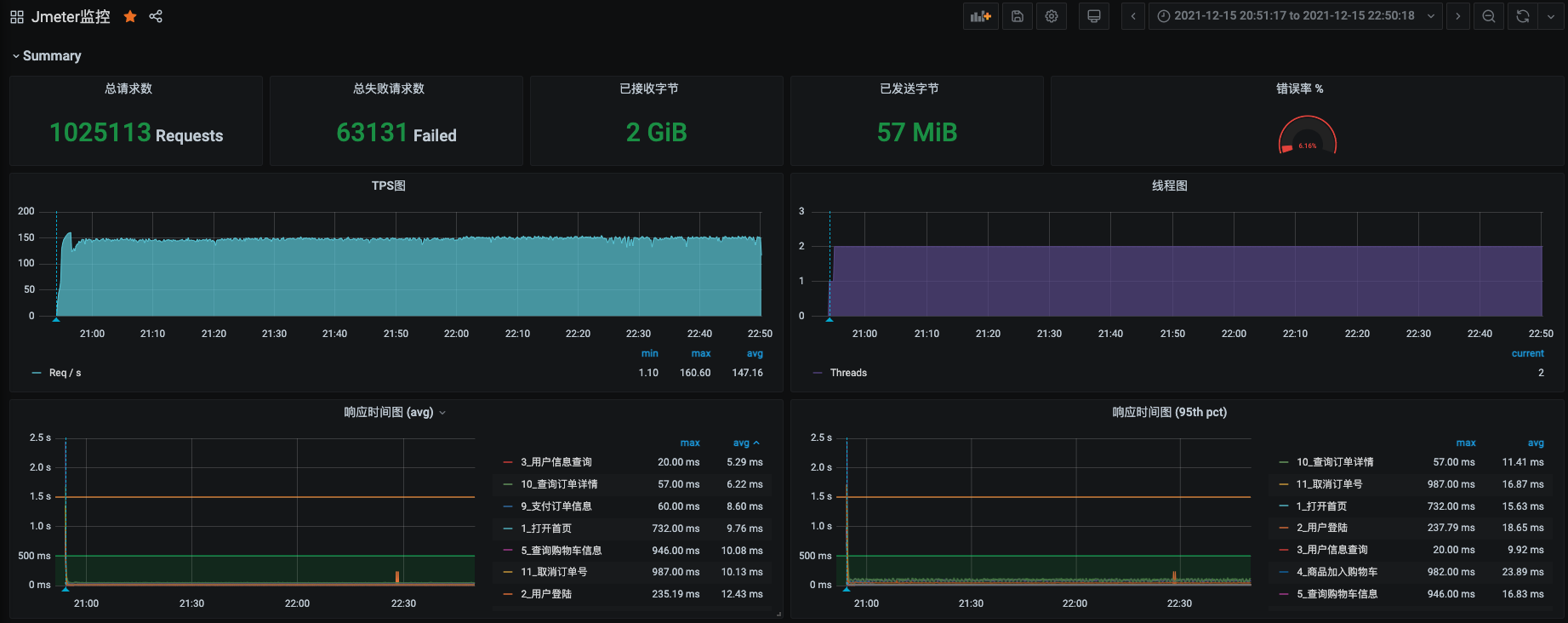The width and height of the screenshot is (1568, 623).
Task: Shift time range forward
Action: click(x=1458, y=16)
